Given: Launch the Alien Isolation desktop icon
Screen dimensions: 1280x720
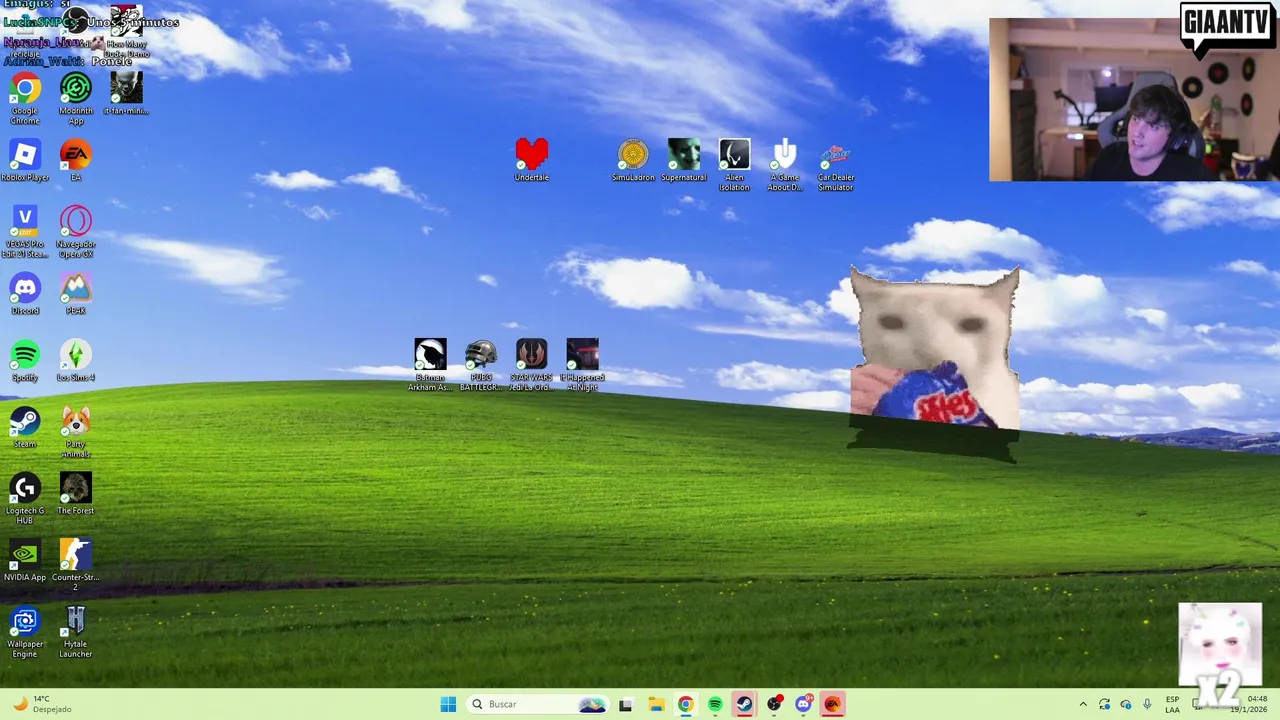Looking at the screenshot, I should 734,165.
